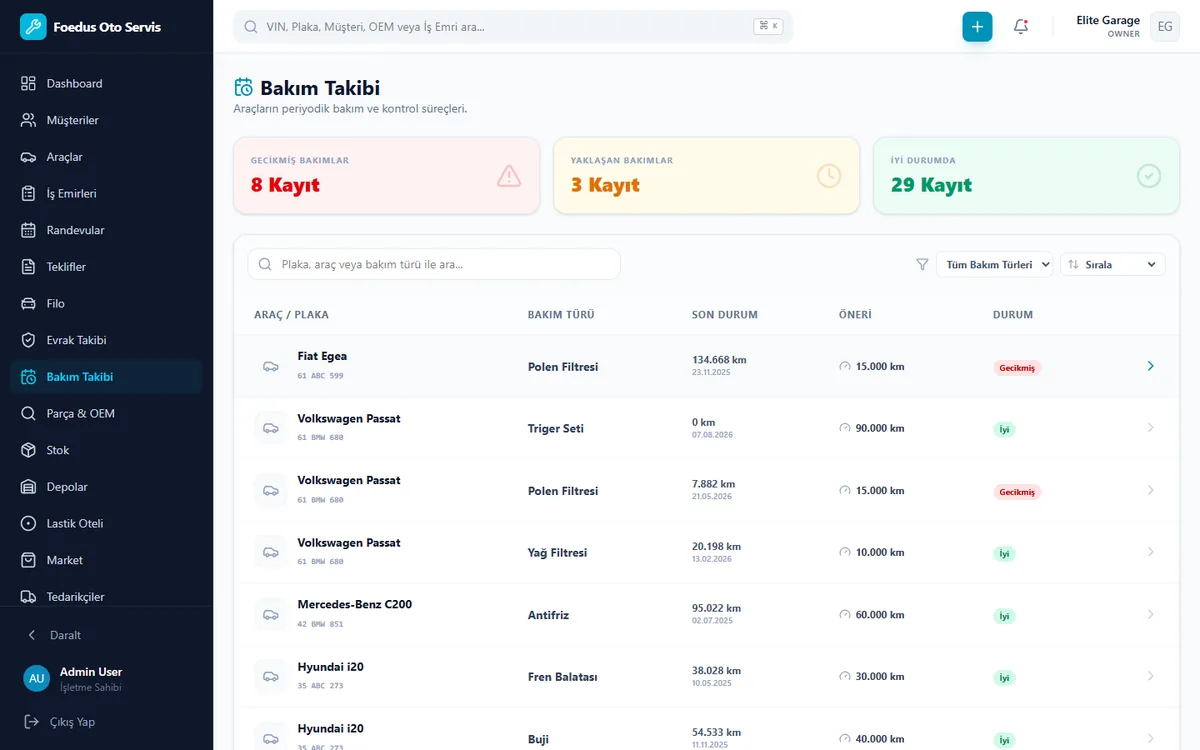Click the Fiat Egea car icon
This screenshot has width=1200, height=750.
(270, 367)
